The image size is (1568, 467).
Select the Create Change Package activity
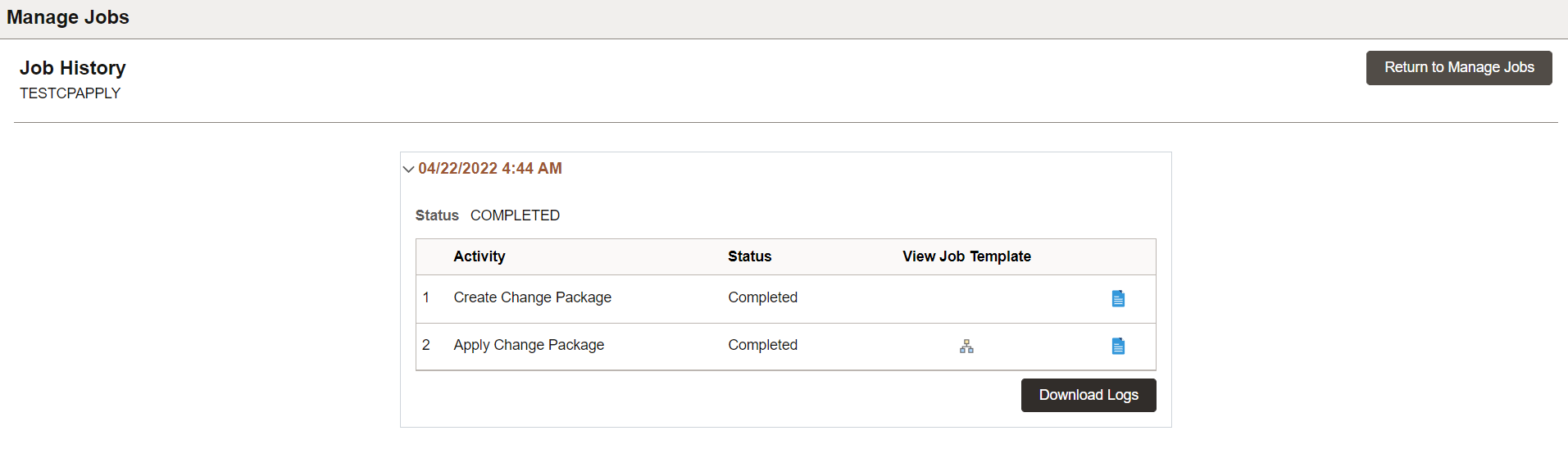[532, 297]
